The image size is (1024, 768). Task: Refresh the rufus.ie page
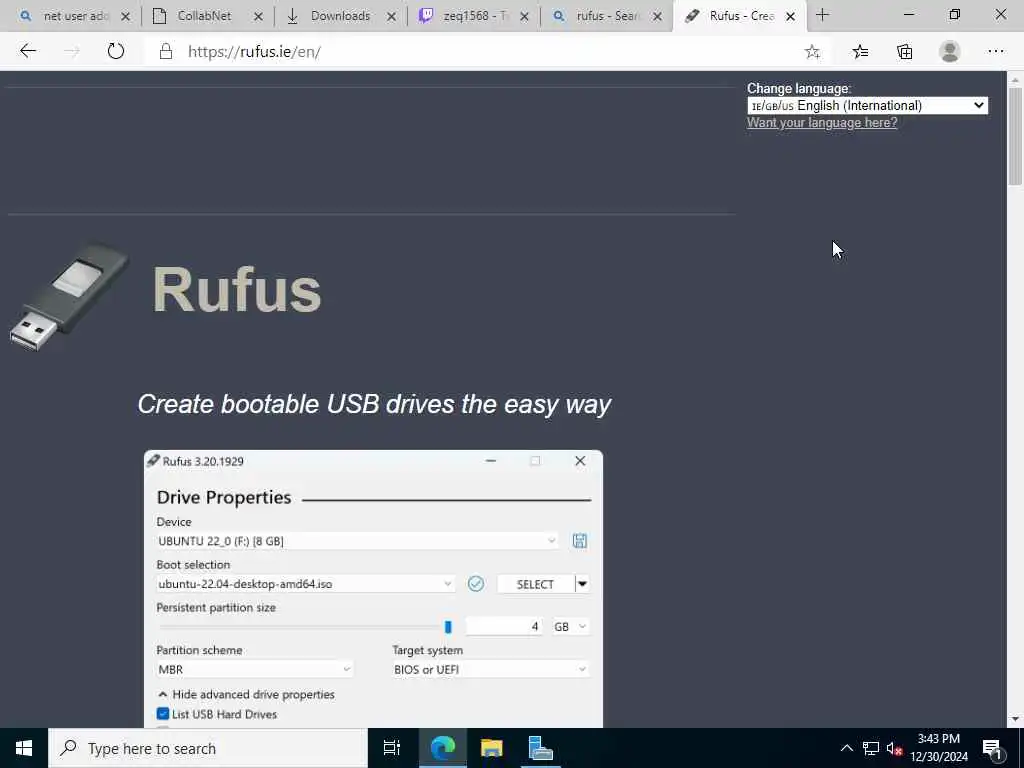(116, 51)
